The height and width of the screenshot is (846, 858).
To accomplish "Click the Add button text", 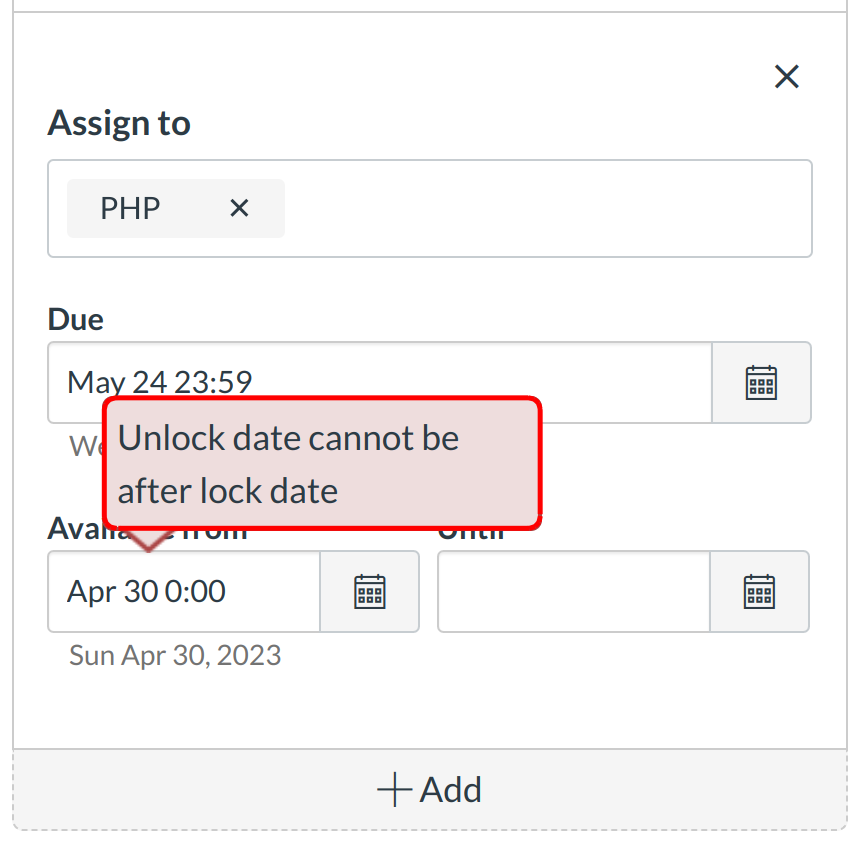I will (451, 789).
